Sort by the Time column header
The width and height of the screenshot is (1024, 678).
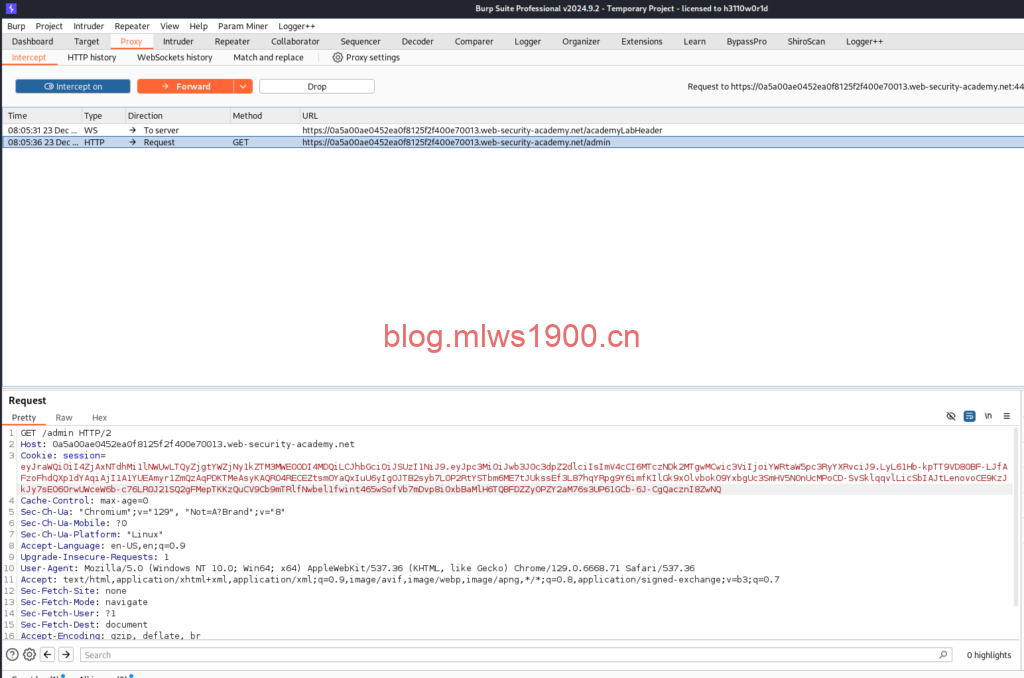(x=42, y=116)
